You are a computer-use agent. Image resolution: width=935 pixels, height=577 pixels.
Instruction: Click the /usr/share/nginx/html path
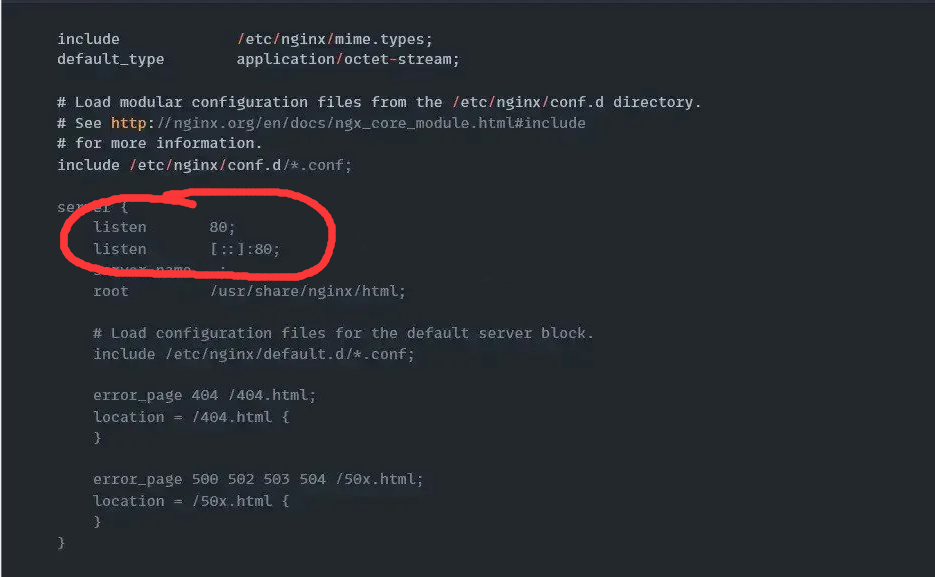[308, 291]
